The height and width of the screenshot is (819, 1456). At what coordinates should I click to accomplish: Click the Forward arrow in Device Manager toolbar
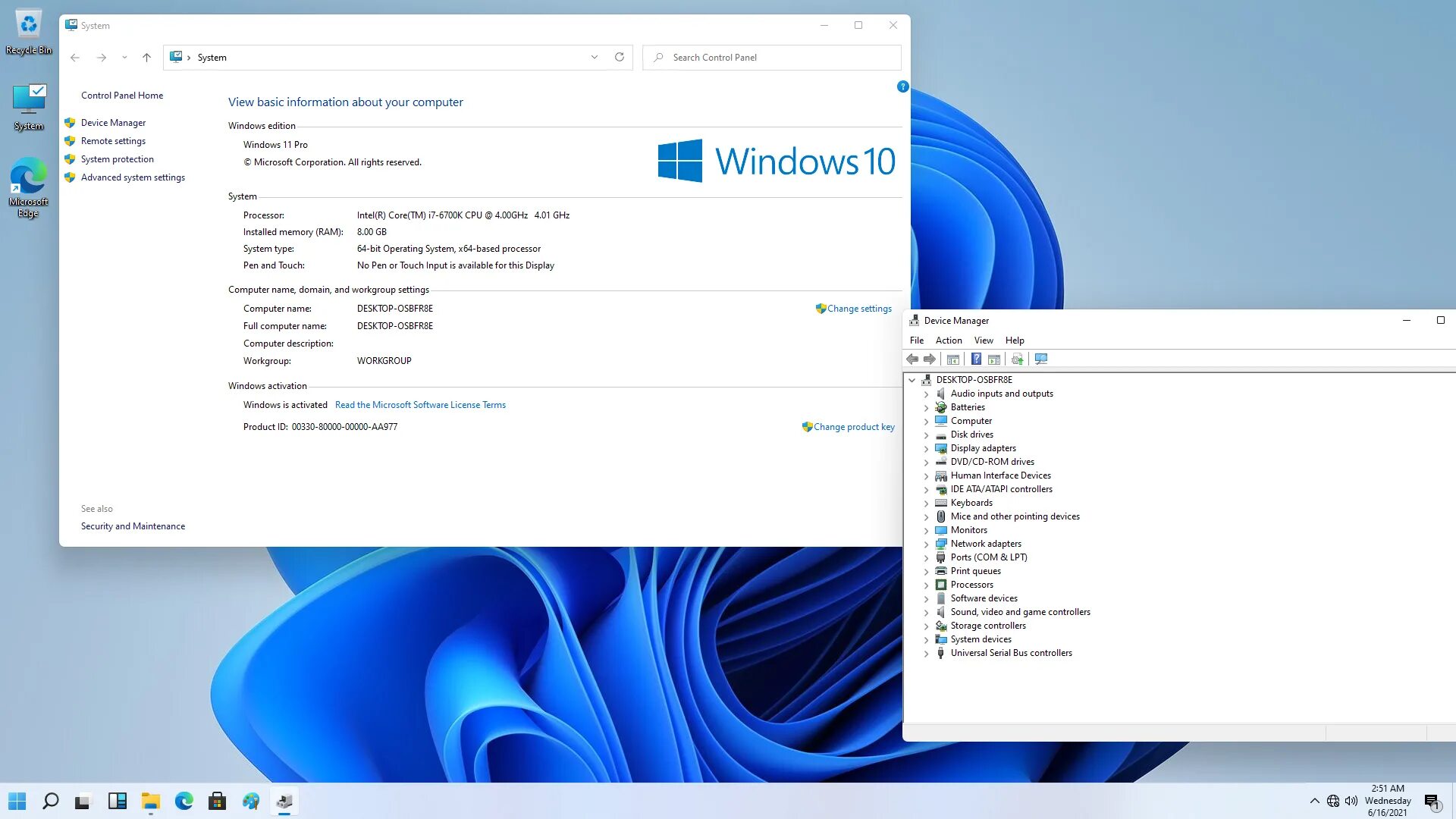pos(929,359)
